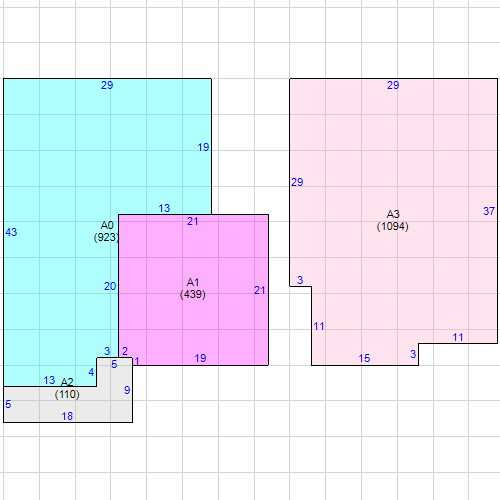Click the 11 dimension on A3's lower left edge
This screenshot has height=500, width=500.
coord(319,326)
